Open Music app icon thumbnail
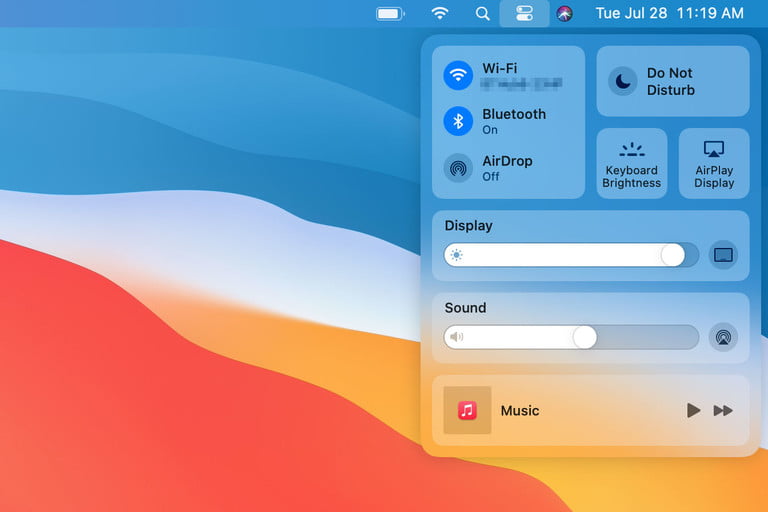768x512 pixels. [467, 410]
